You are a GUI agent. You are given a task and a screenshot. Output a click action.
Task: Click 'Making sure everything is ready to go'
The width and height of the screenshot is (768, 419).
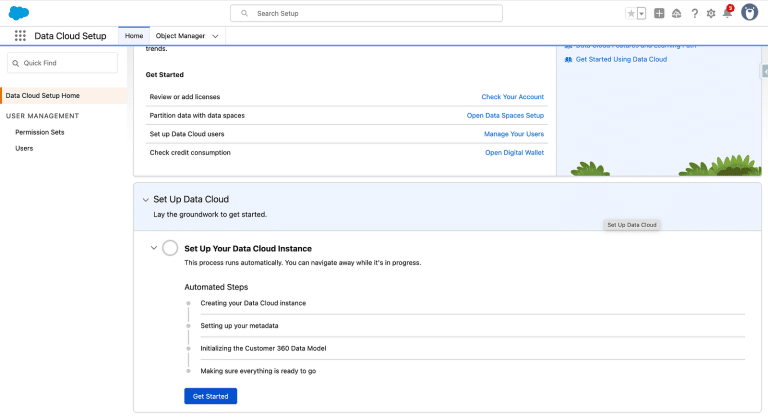click(258, 371)
